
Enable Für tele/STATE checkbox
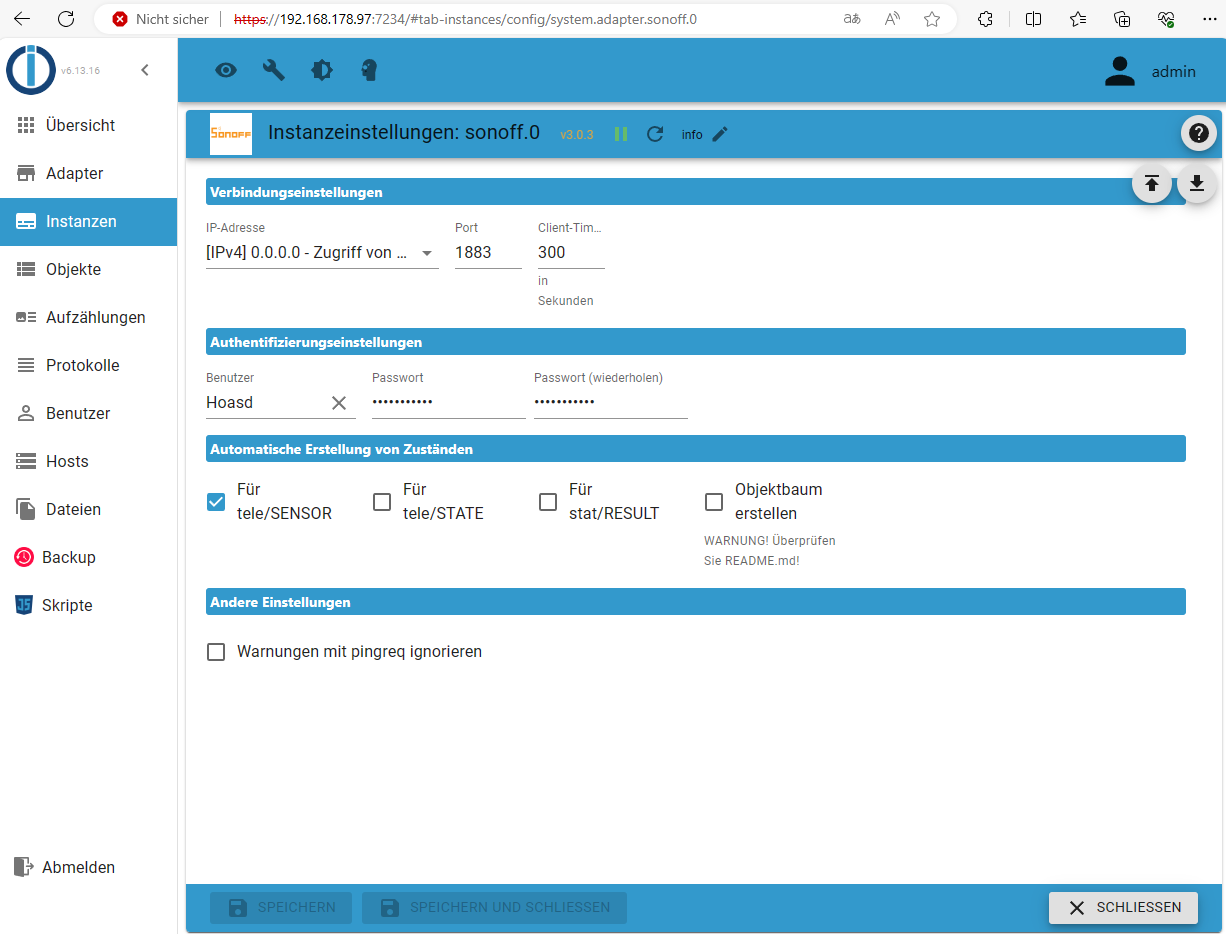(x=382, y=502)
